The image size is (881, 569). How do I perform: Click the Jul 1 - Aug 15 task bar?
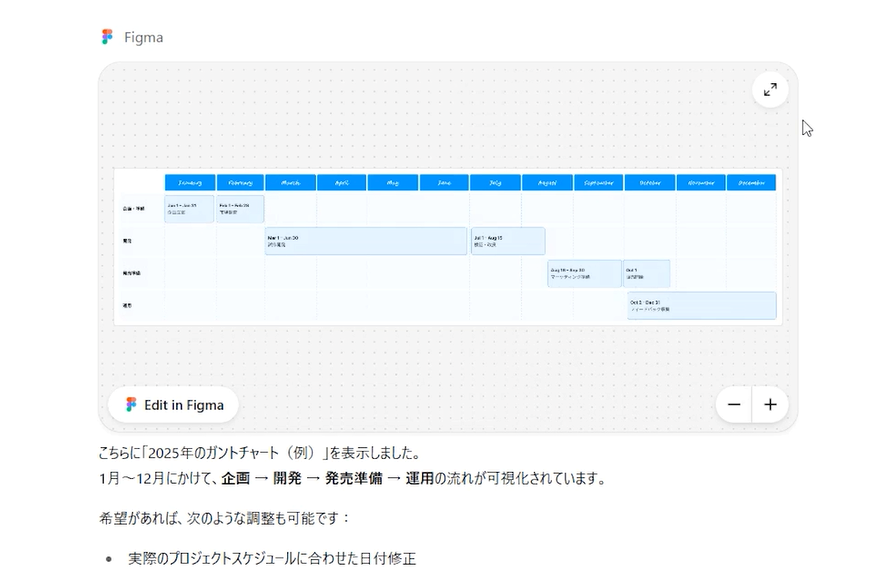tap(508, 241)
